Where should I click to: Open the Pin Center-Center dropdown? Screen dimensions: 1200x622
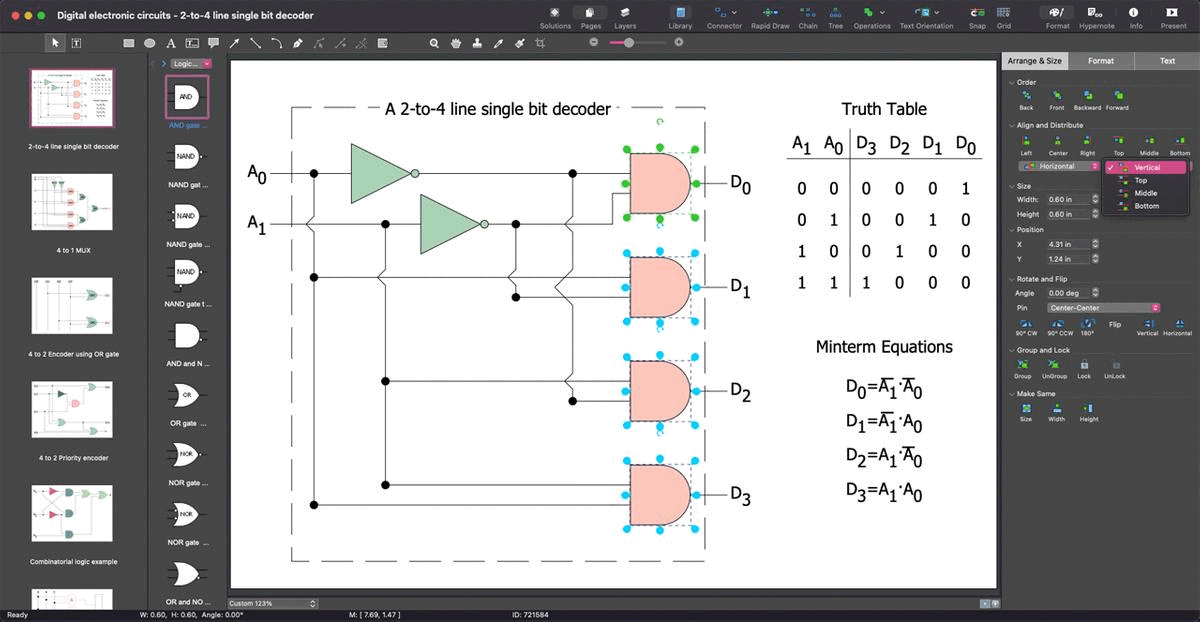(1104, 308)
